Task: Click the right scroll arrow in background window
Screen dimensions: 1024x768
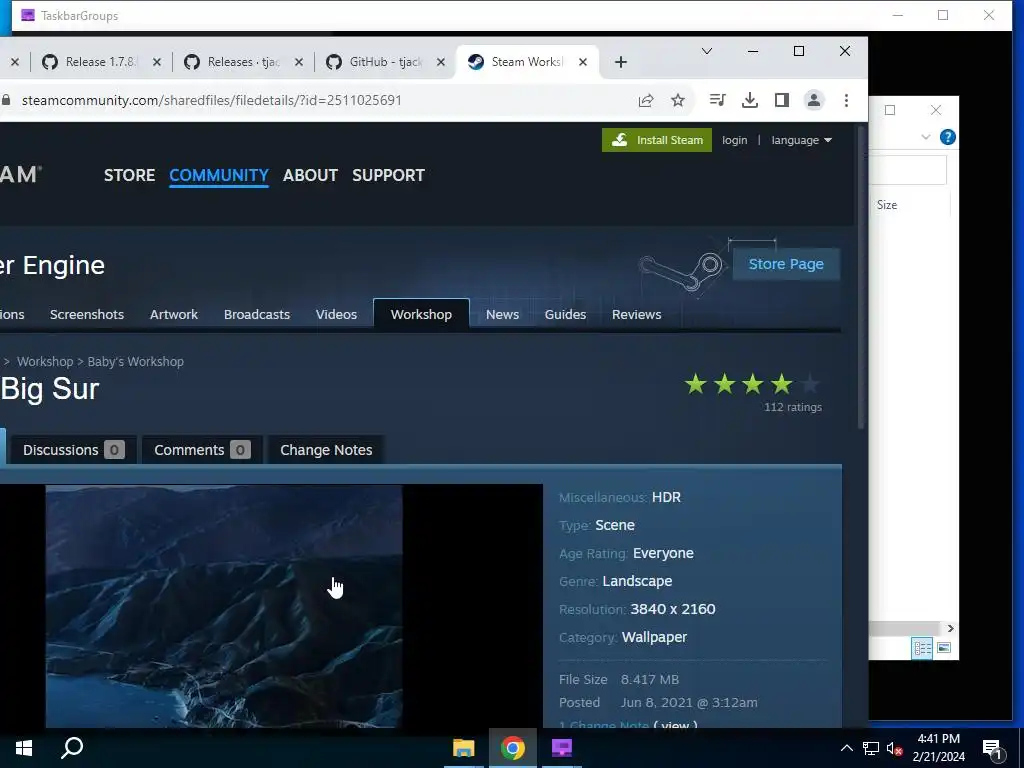Action: [950, 628]
